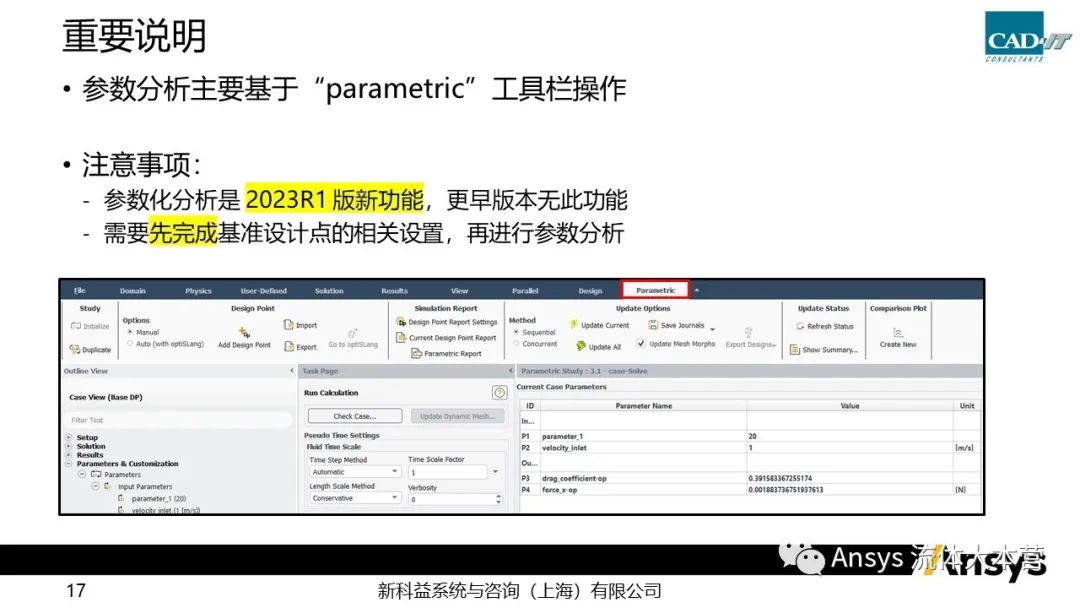Viewport: 1080px width, 608px height.
Task: Toggle the Update Mesh Morphs checkbox
Action: [x=641, y=343]
